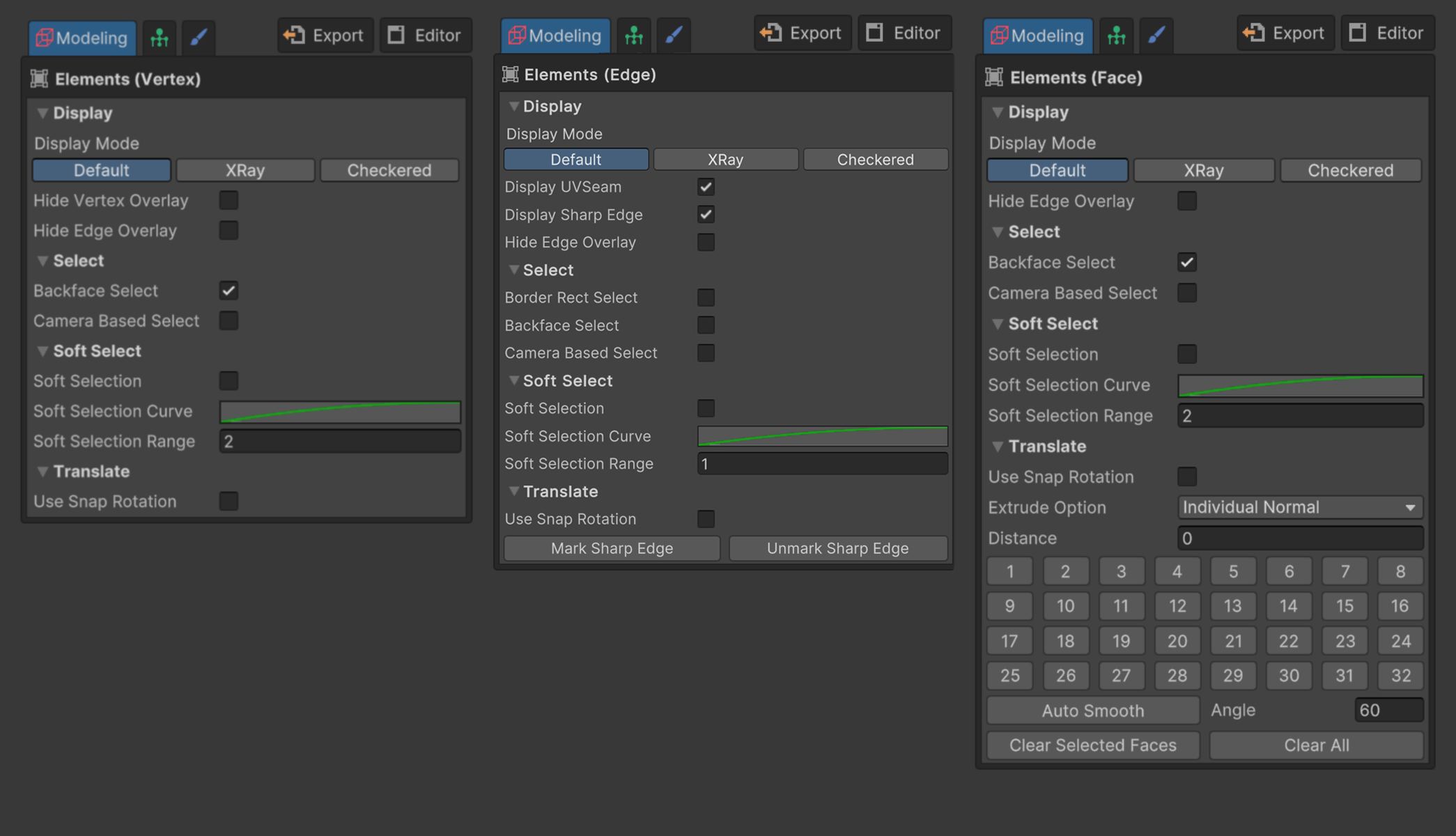Click Clear Selected Faces button
1456x836 pixels.
[1093, 745]
